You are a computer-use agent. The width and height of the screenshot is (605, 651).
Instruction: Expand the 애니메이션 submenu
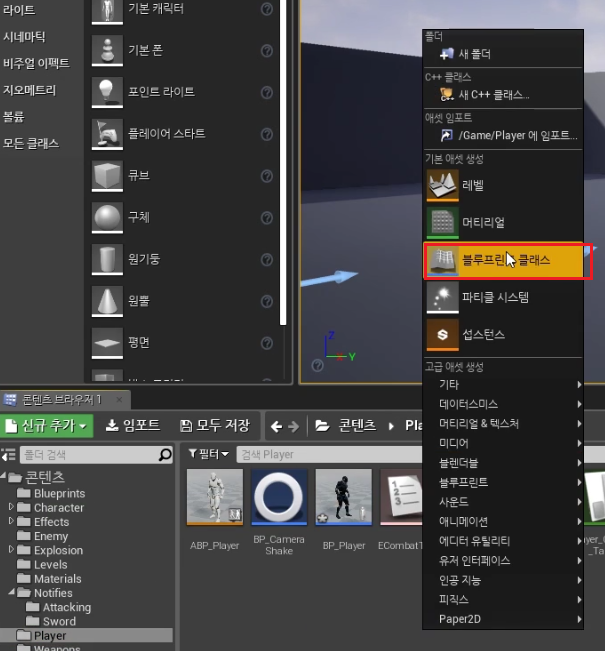[503, 521]
